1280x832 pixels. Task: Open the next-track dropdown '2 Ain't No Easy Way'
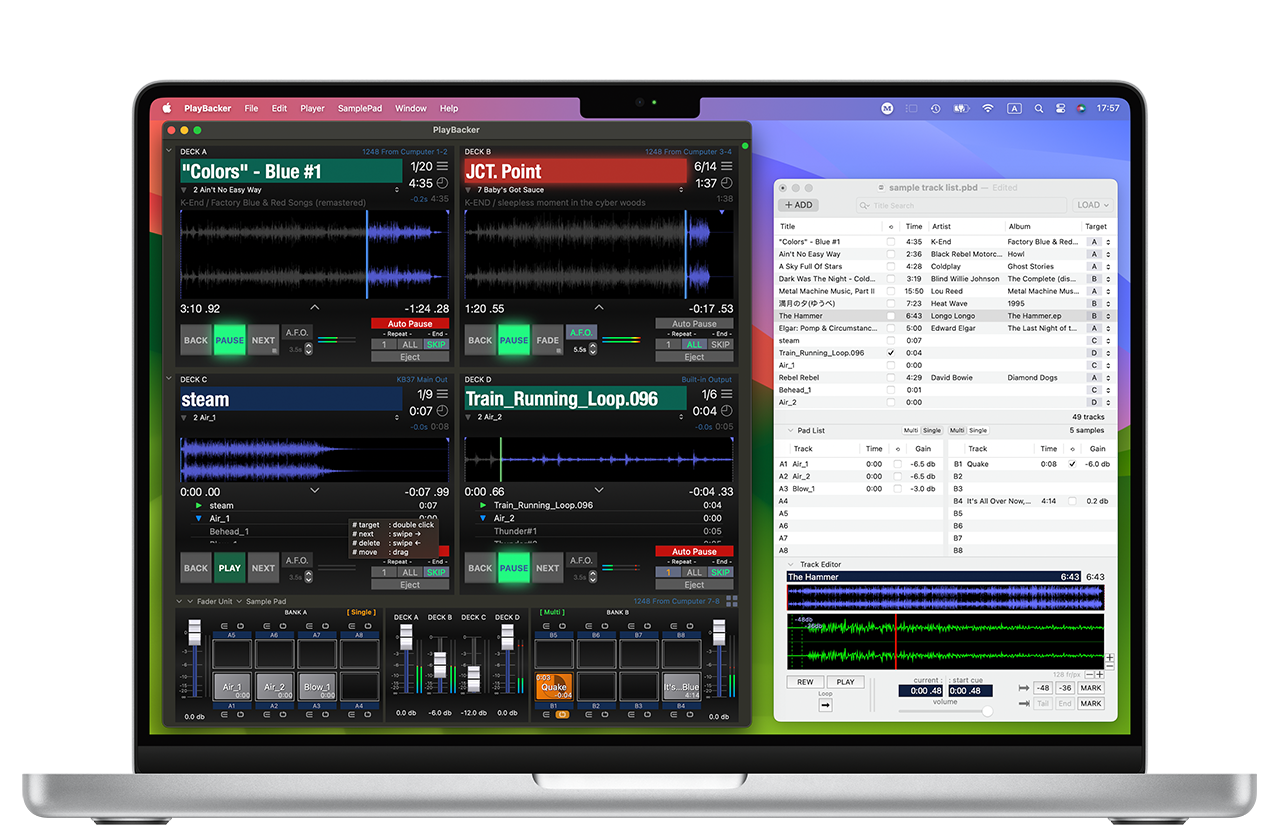point(291,190)
